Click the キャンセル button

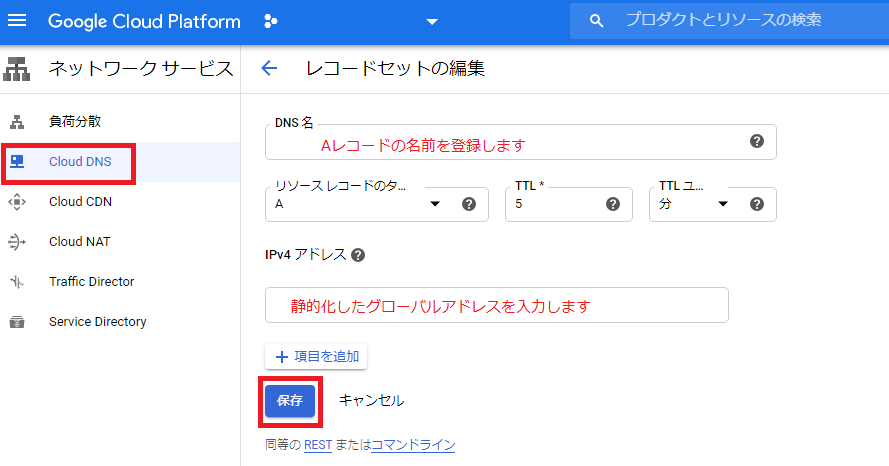click(371, 401)
